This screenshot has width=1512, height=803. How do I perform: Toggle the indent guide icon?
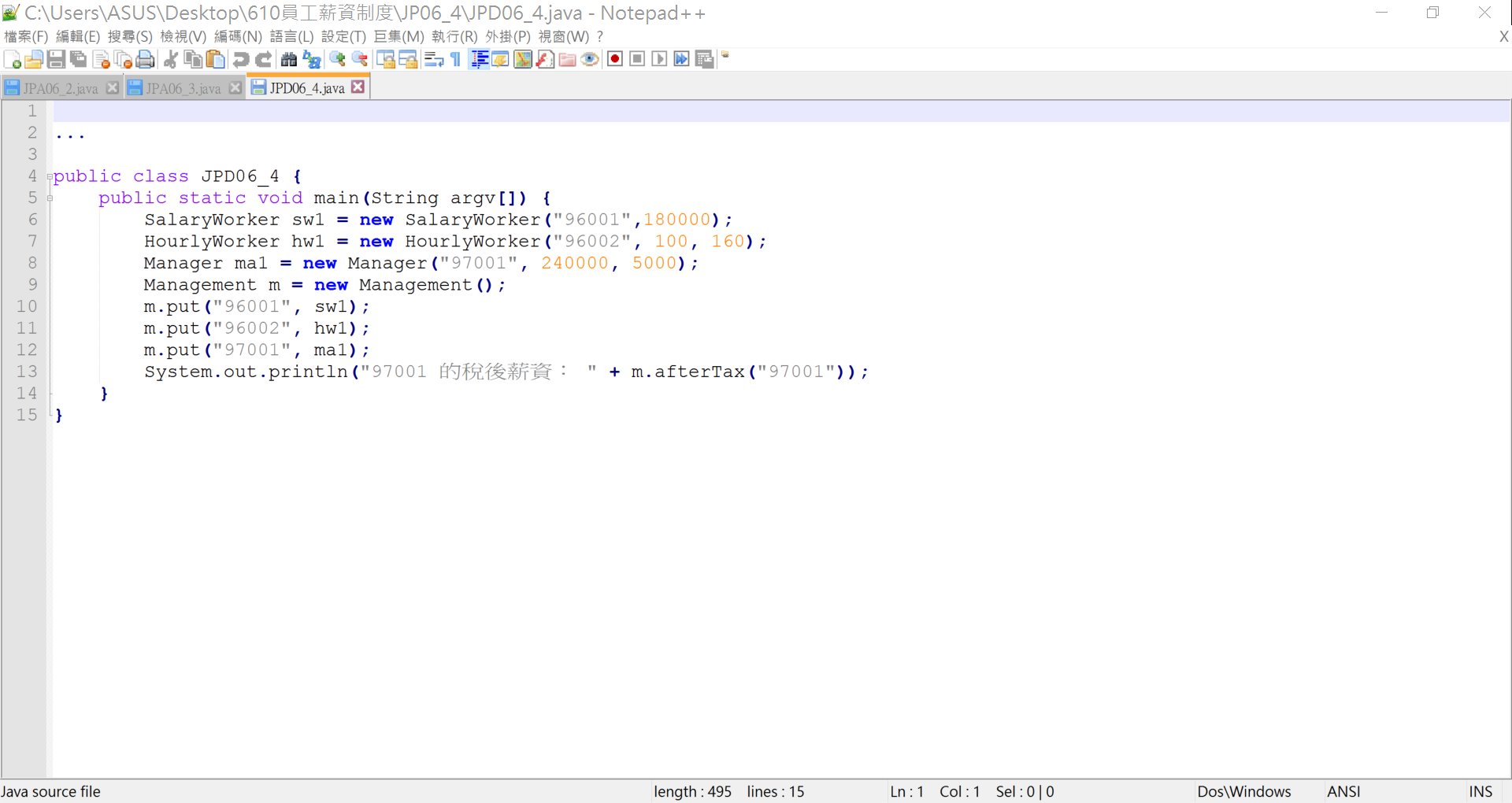(479, 60)
